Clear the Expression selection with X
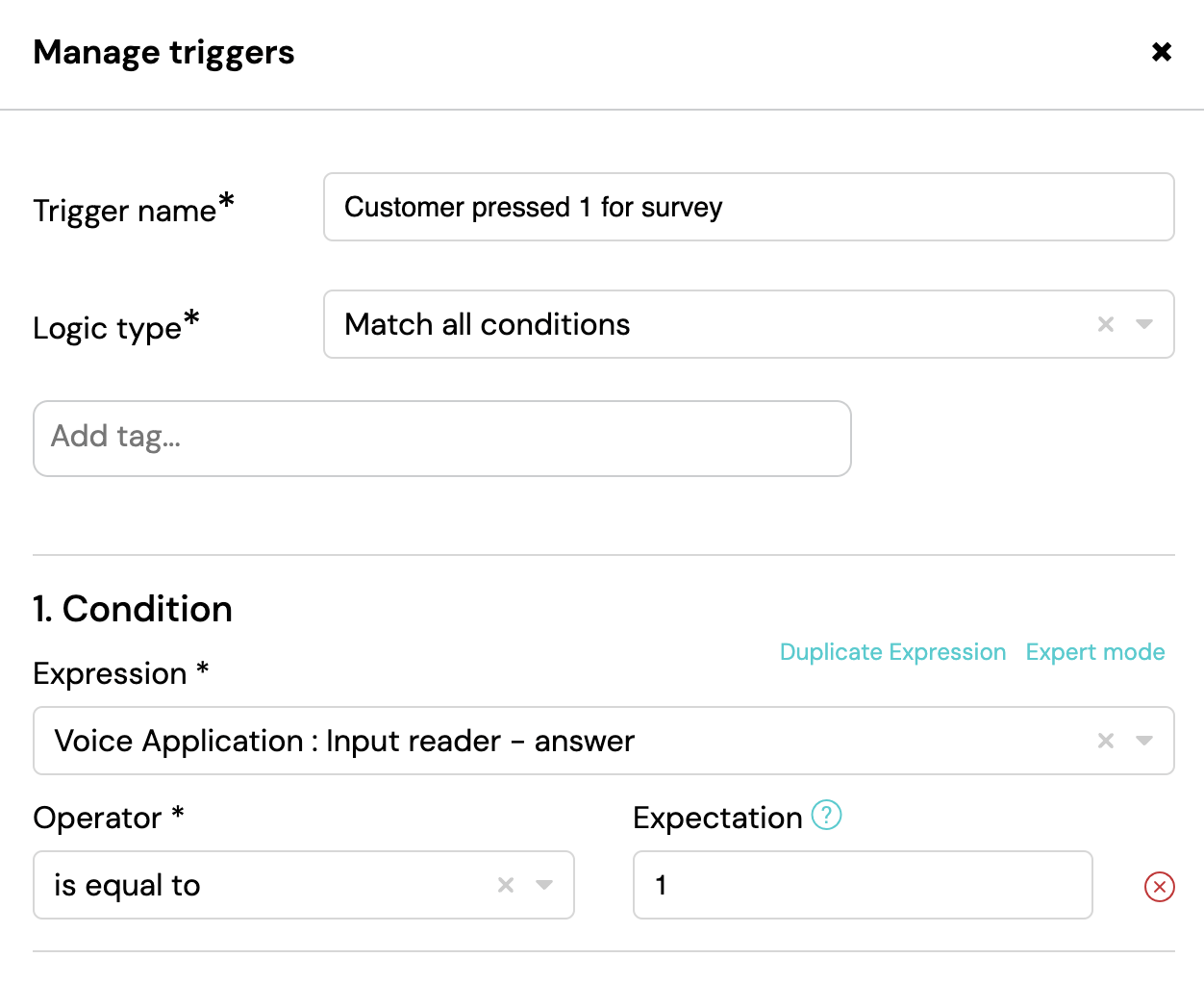This screenshot has height=983, width=1204. [1106, 741]
